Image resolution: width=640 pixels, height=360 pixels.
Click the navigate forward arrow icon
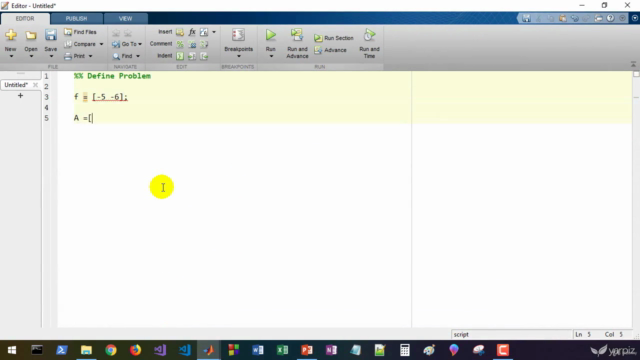click(128, 33)
